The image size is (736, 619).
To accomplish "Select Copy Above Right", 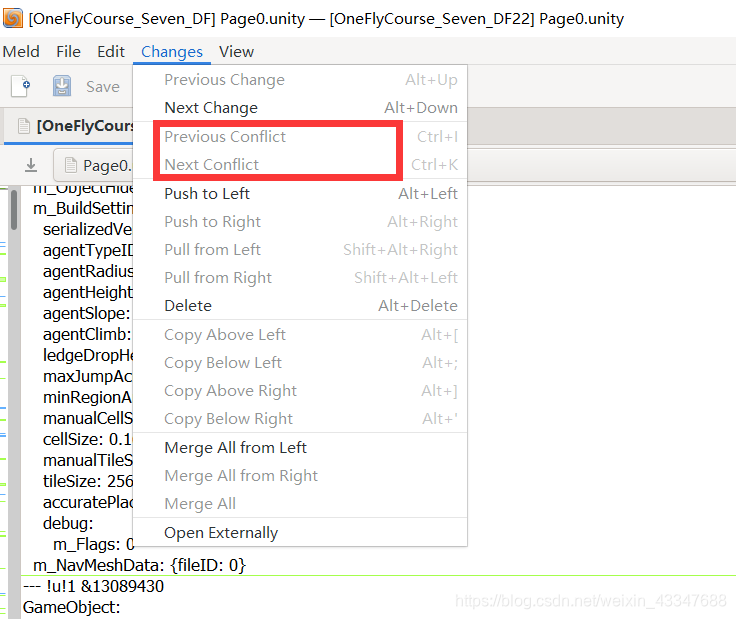I will [300, 391].
